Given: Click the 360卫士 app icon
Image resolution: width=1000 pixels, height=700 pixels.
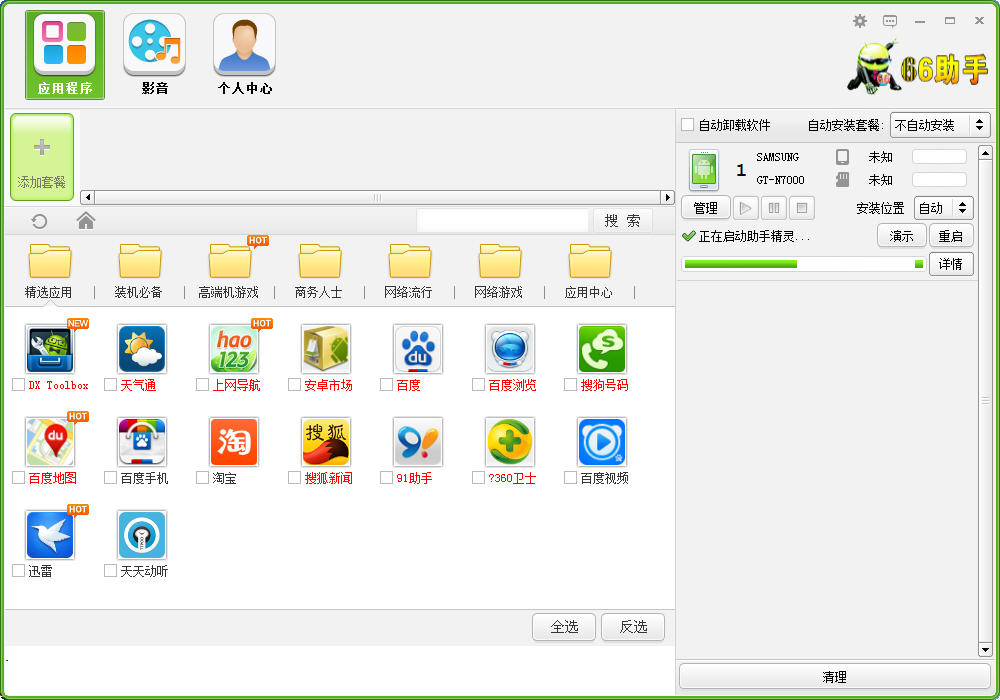Looking at the screenshot, I should pyautogui.click(x=510, y=442).
